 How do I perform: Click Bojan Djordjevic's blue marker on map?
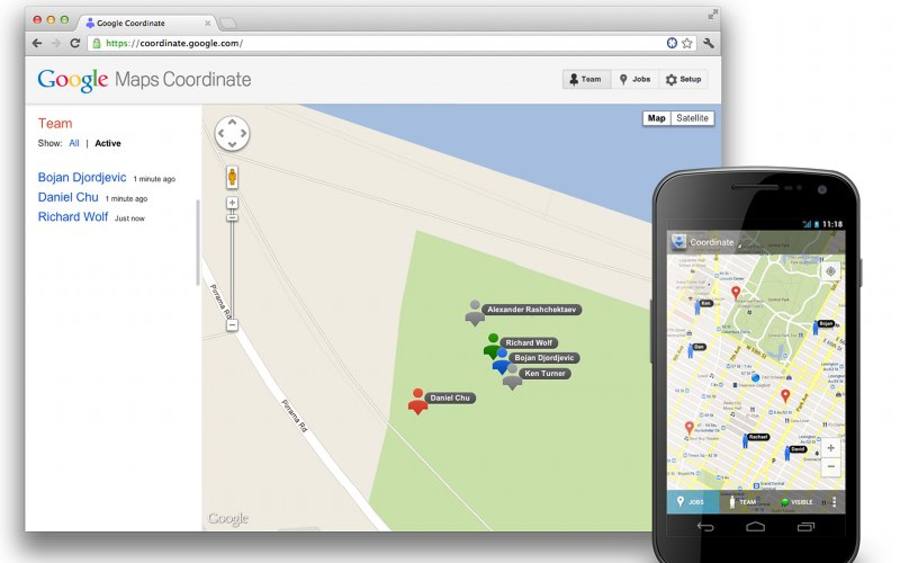click(x=502, y=360)
